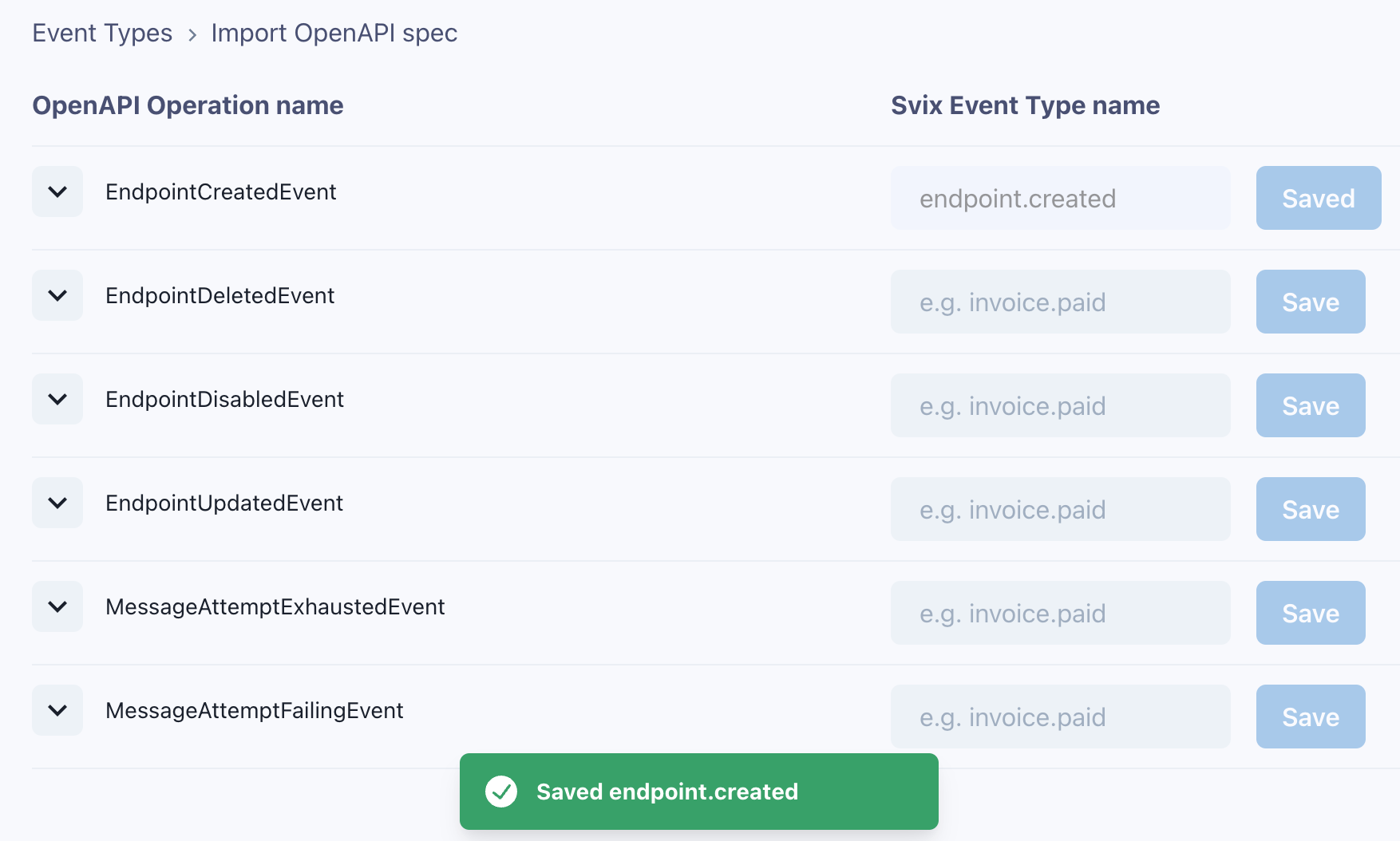Click Save for MessageAttemptFailingEvent

(x=1310, y=717)
